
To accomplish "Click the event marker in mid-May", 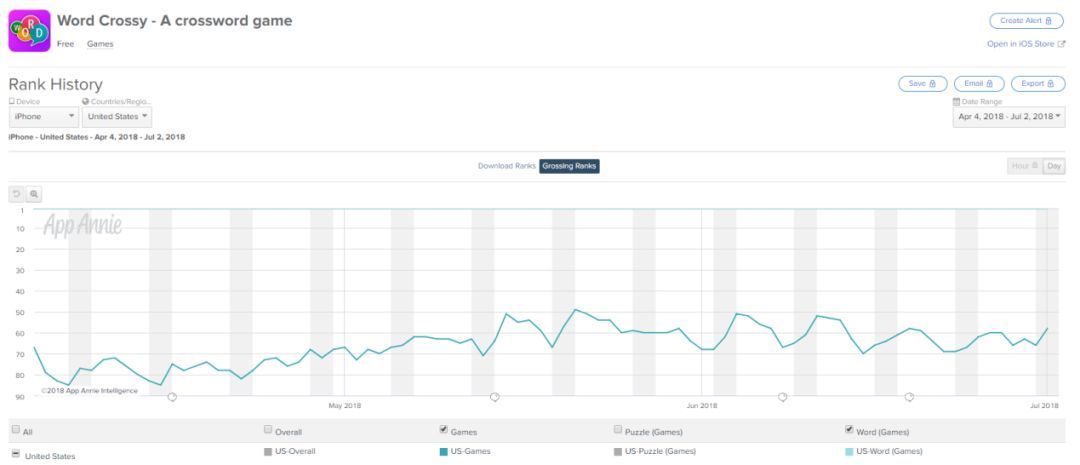I will point(495,396).
